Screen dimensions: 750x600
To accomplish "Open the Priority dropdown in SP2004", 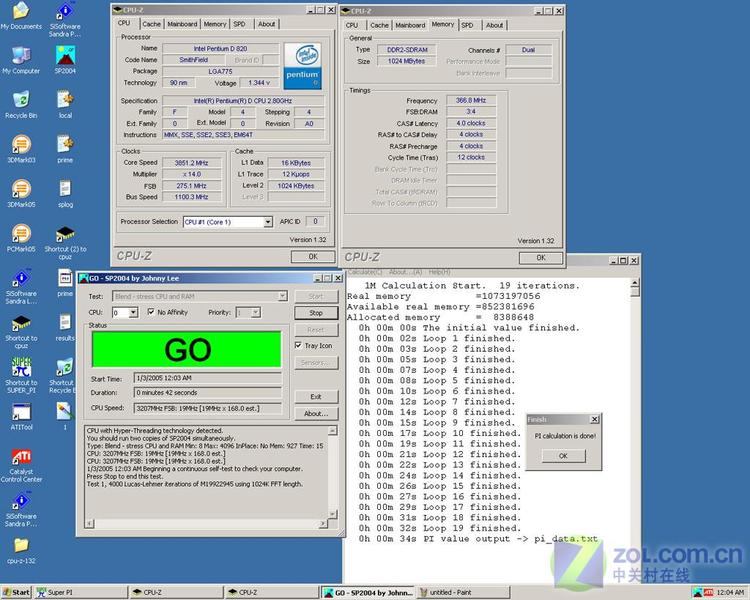I will click(x=256, y=312).
